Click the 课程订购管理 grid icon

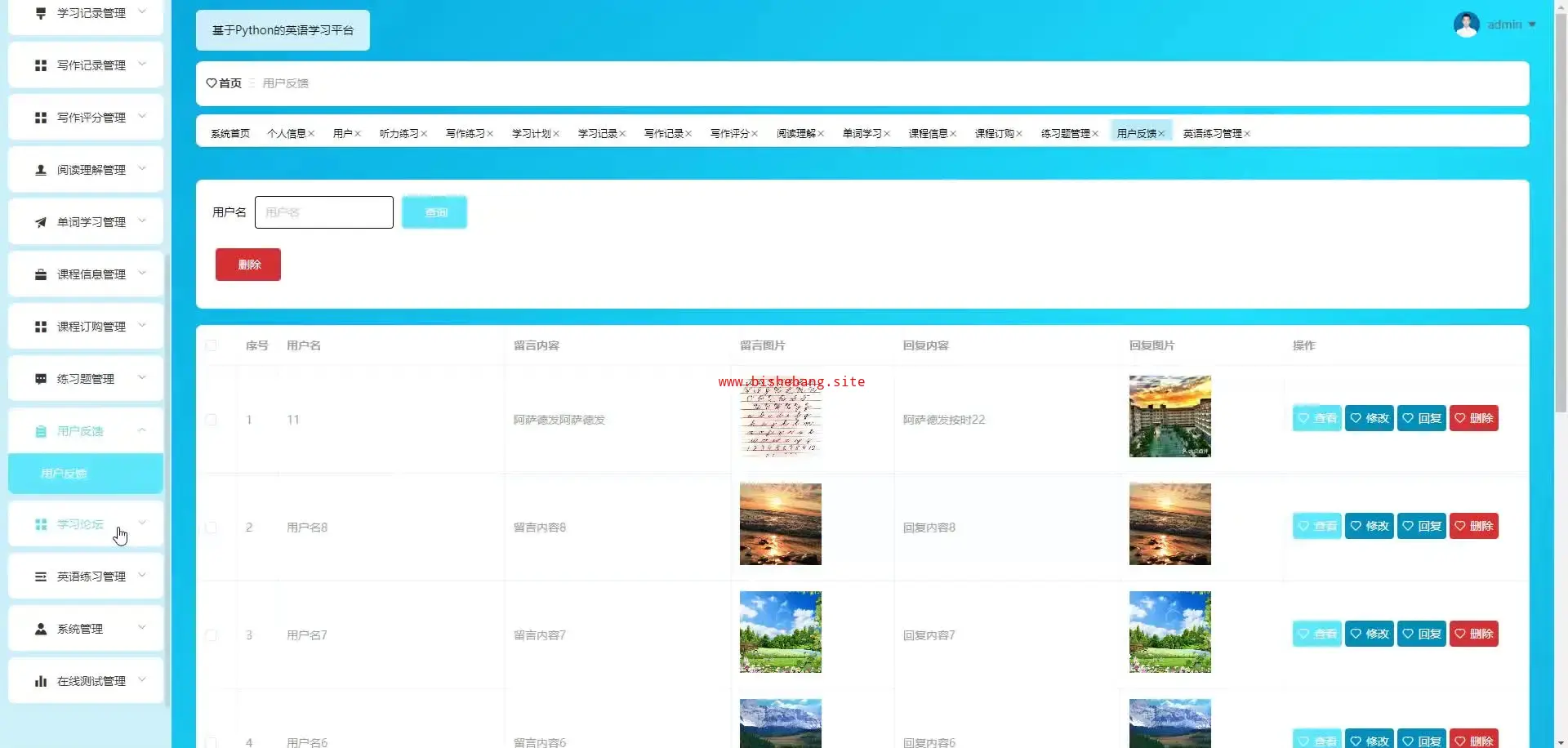[x=41, y=327]
